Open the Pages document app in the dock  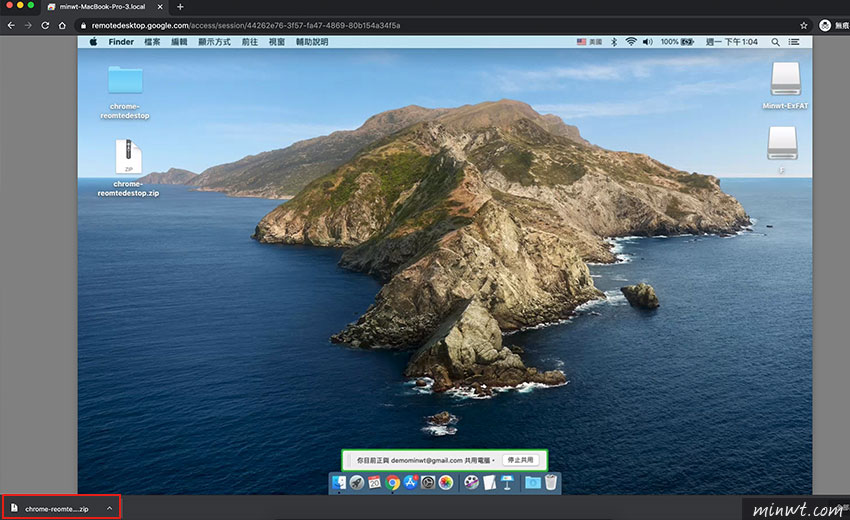pos(490,482)
